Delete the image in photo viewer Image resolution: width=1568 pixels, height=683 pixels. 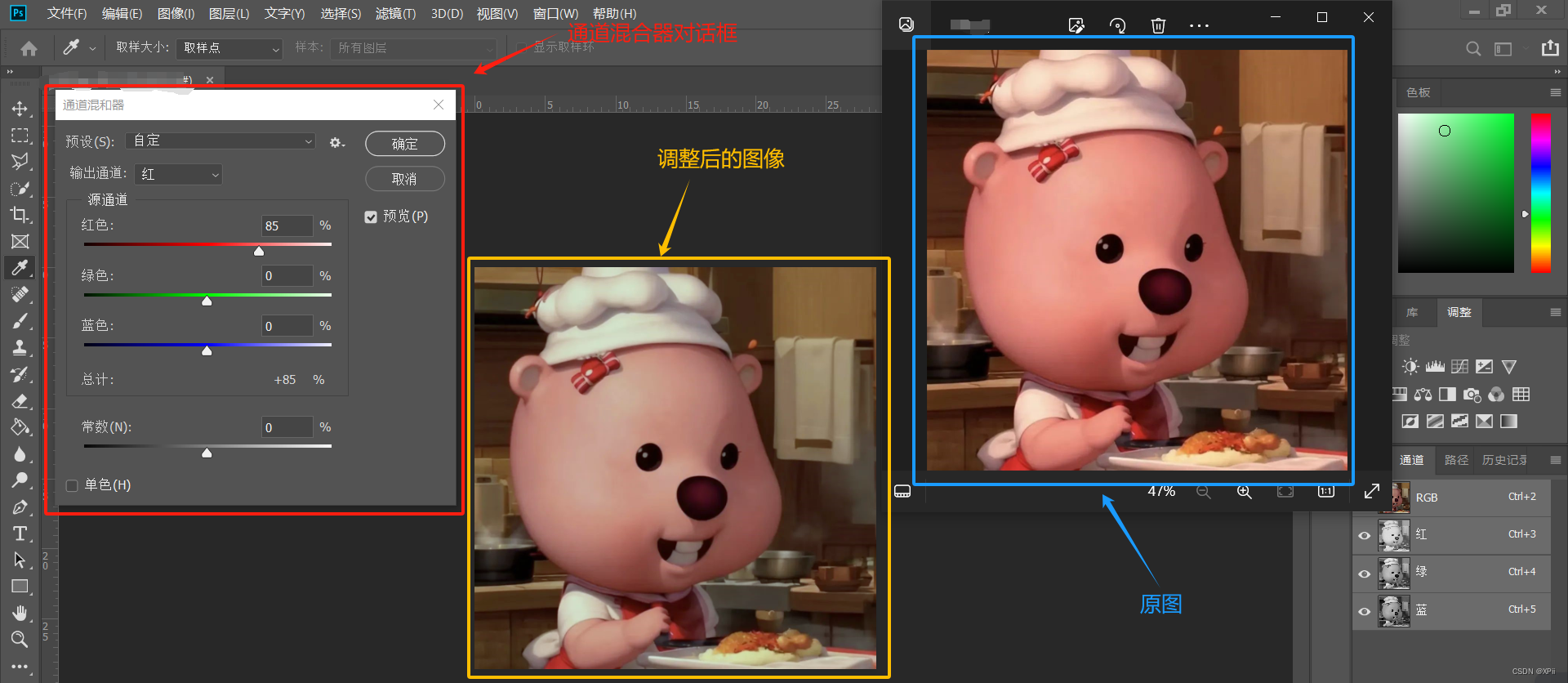[x=1158, y=25]
